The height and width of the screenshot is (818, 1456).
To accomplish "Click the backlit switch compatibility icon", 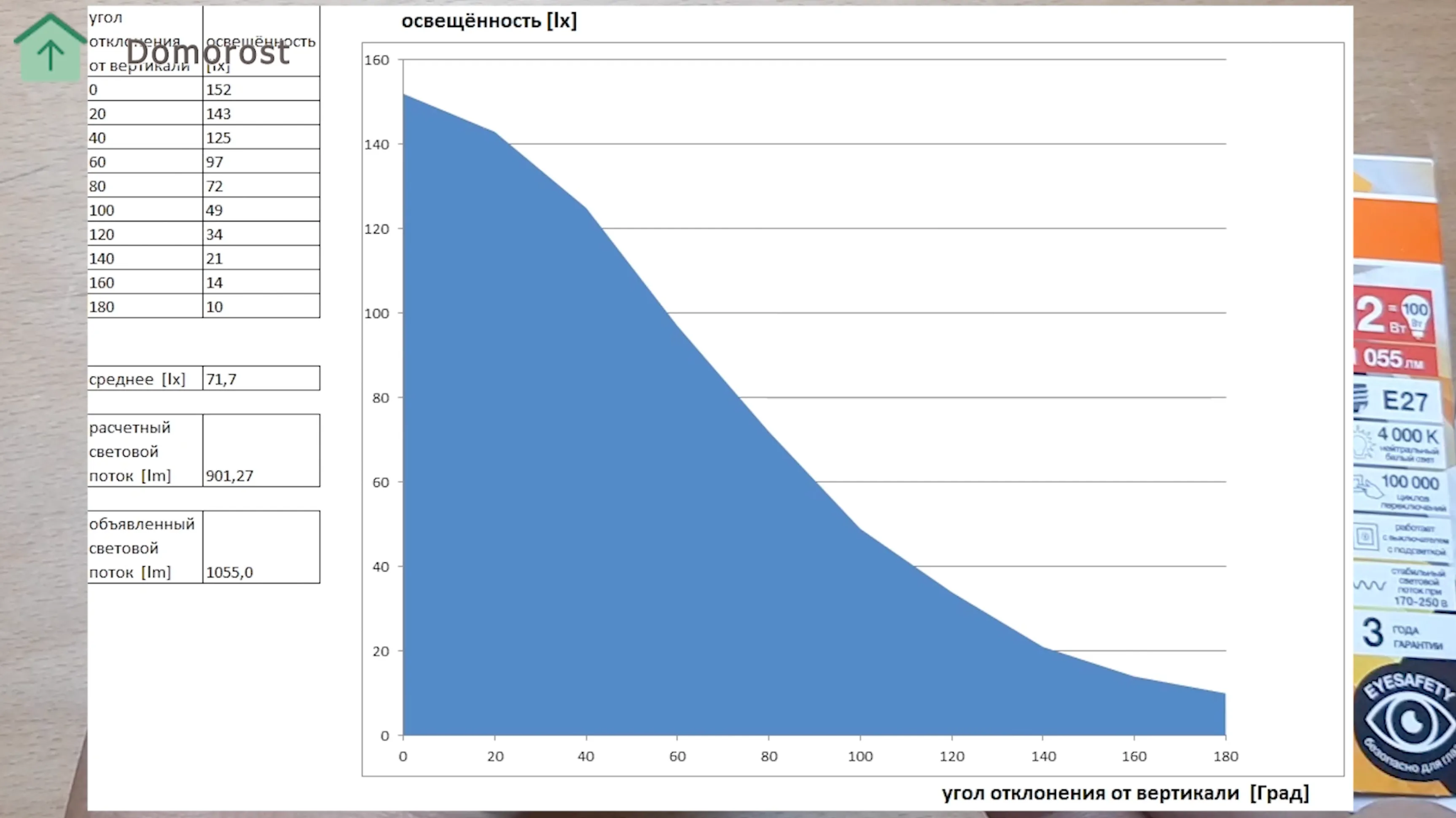I will 1365,536.
